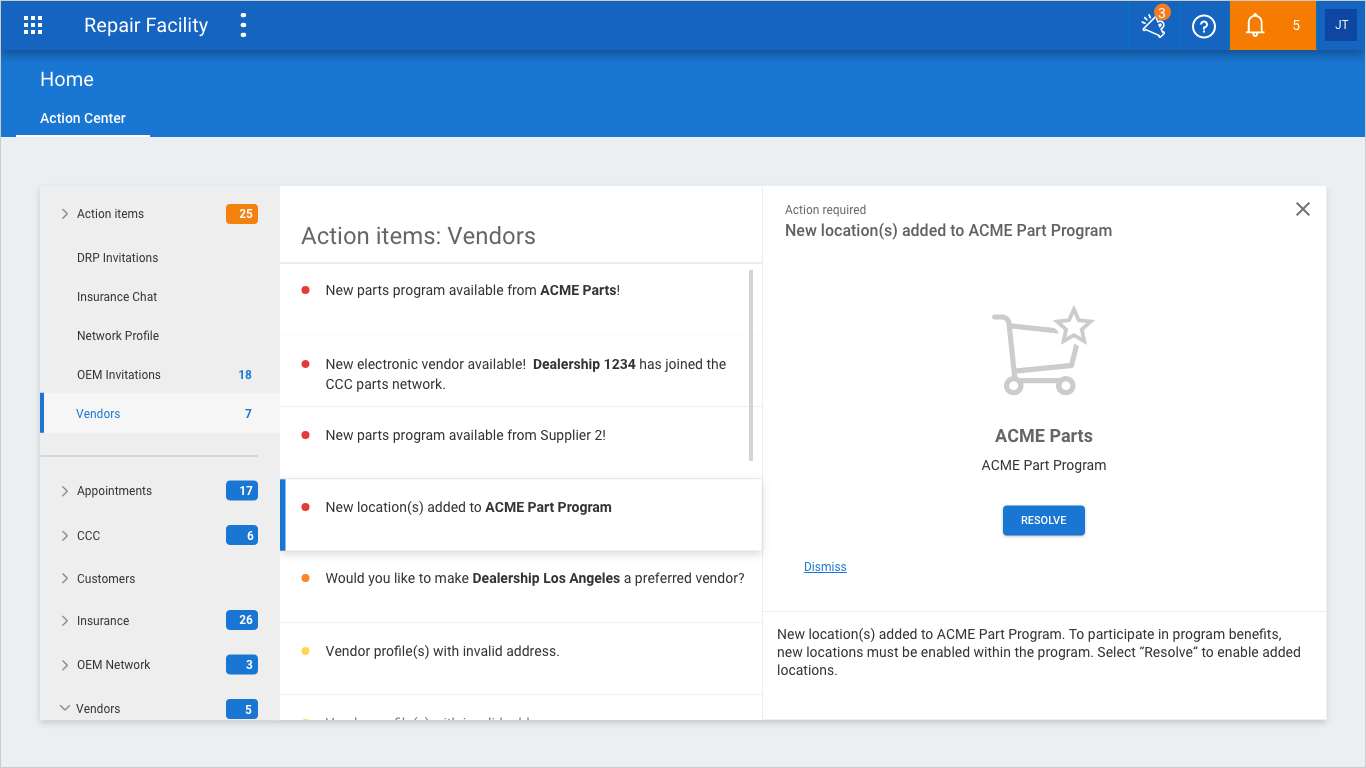The width and height of the screenshot is (1366, 768).
Task: Click the 6 CCC count badge
Action: pos(242,535)
